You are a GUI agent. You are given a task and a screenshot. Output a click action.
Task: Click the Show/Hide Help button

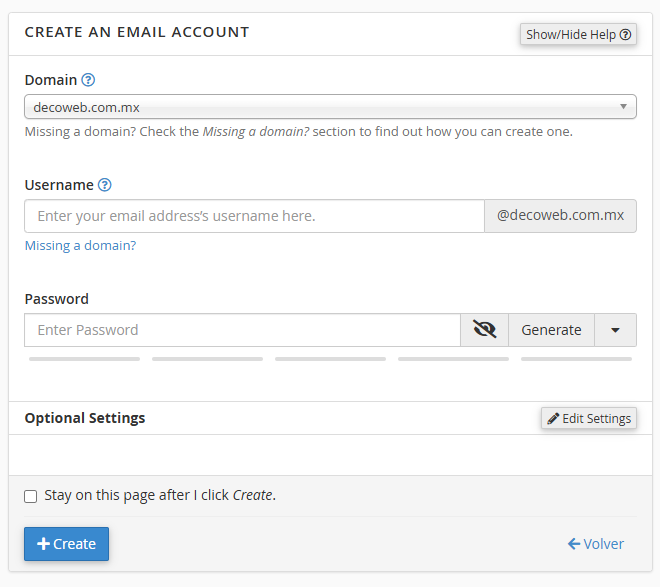click(x=578, y=34)
